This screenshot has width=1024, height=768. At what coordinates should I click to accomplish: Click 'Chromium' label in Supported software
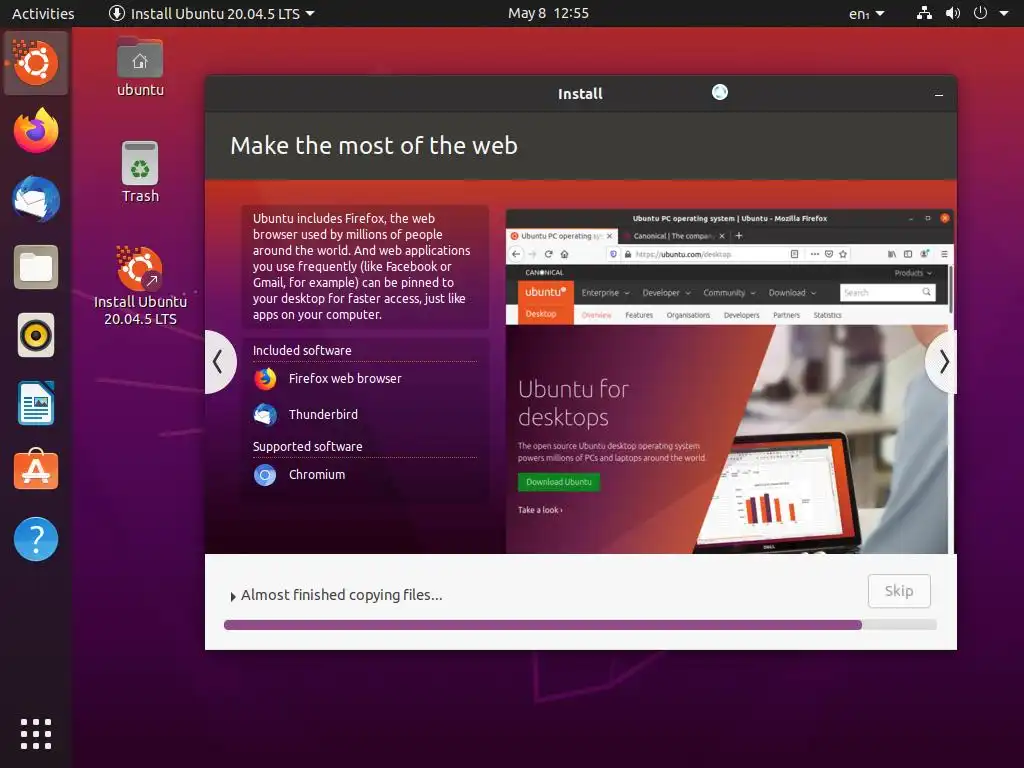(317, 475)
